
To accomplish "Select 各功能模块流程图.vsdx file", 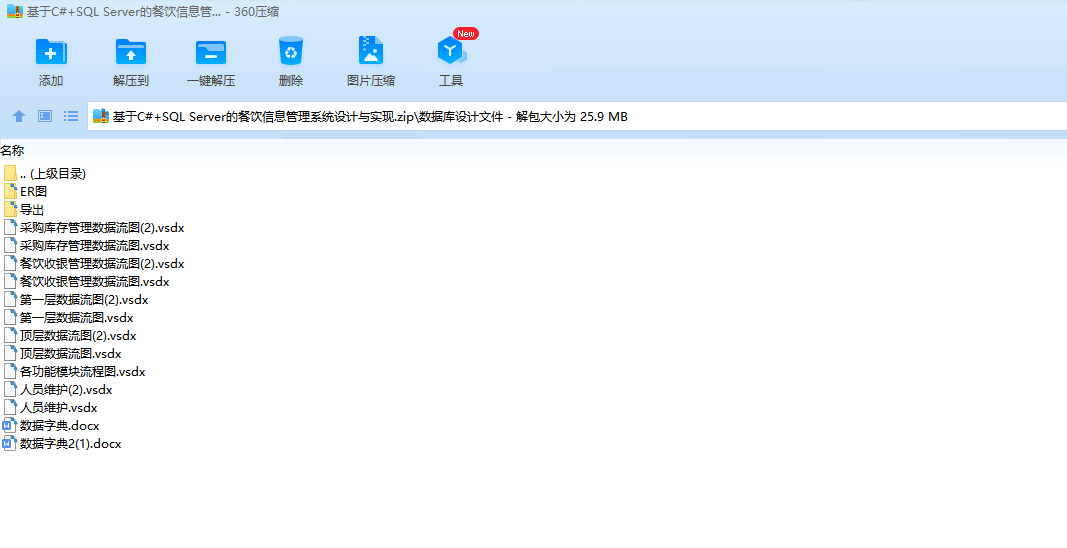I will 74,372.
